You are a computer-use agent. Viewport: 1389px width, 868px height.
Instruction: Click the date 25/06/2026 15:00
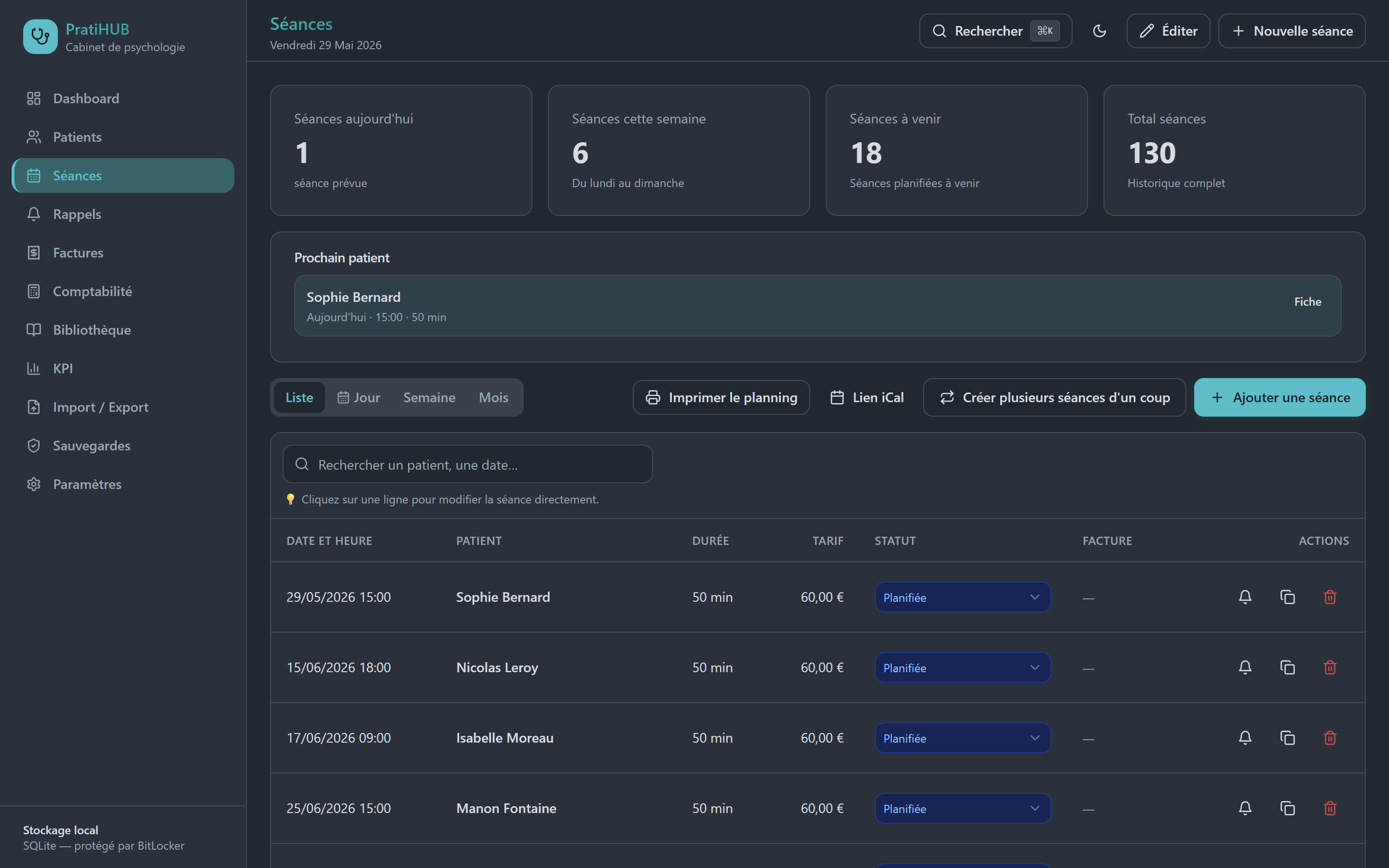[x=339, y=808]
